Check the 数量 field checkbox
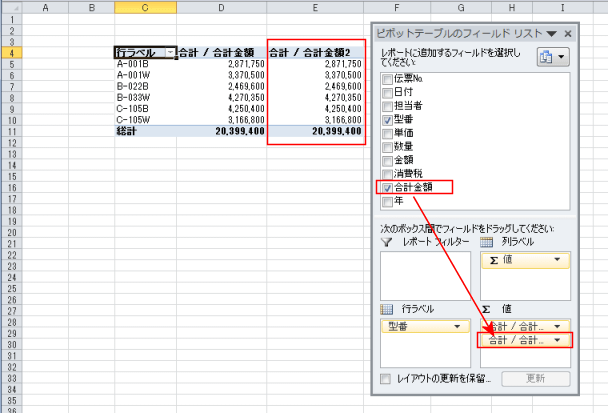This screenshot has height=413, width=608. click(387, 147)
